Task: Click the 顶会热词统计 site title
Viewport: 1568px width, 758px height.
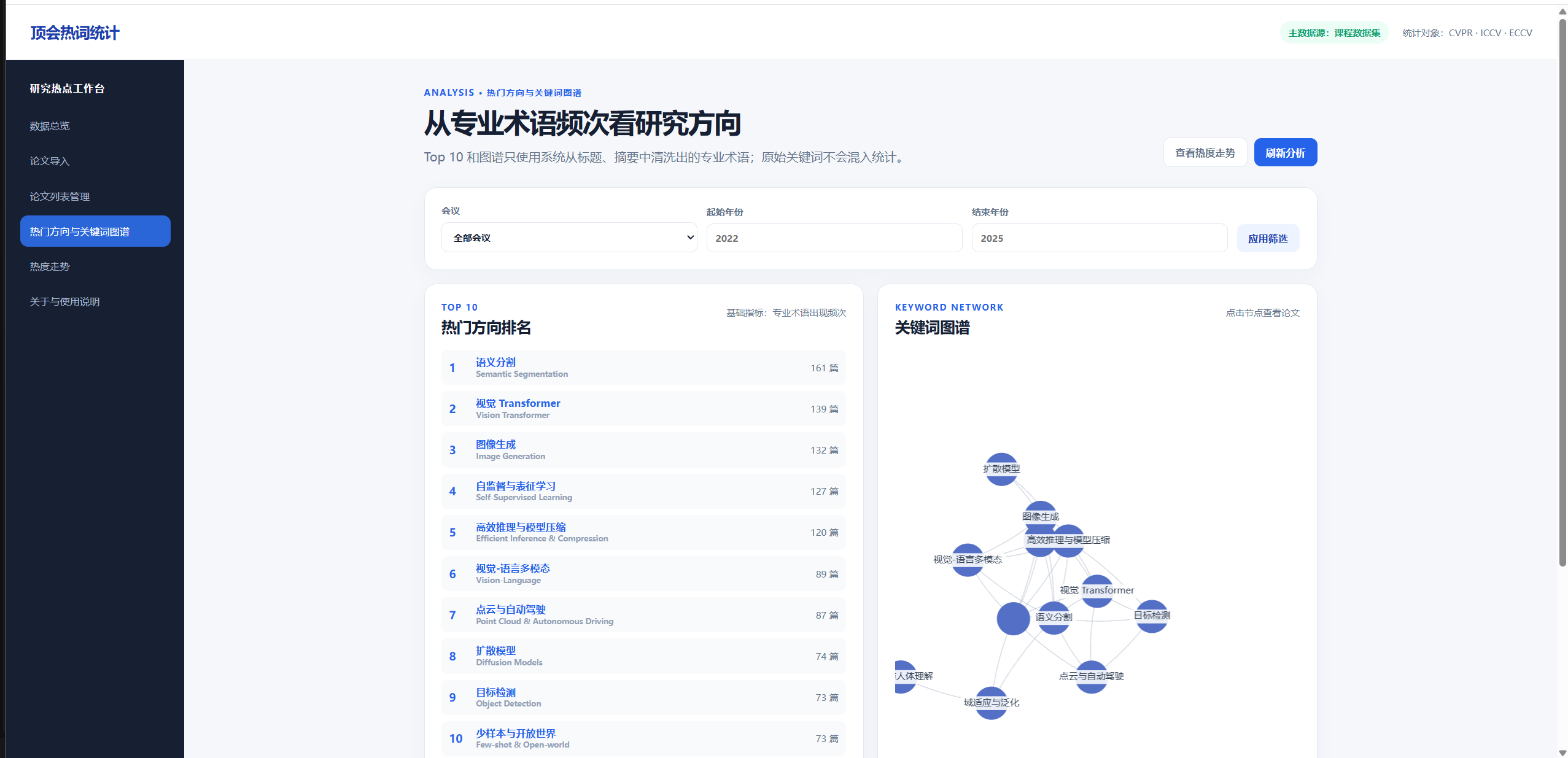Action: click(x=75, y=33)
